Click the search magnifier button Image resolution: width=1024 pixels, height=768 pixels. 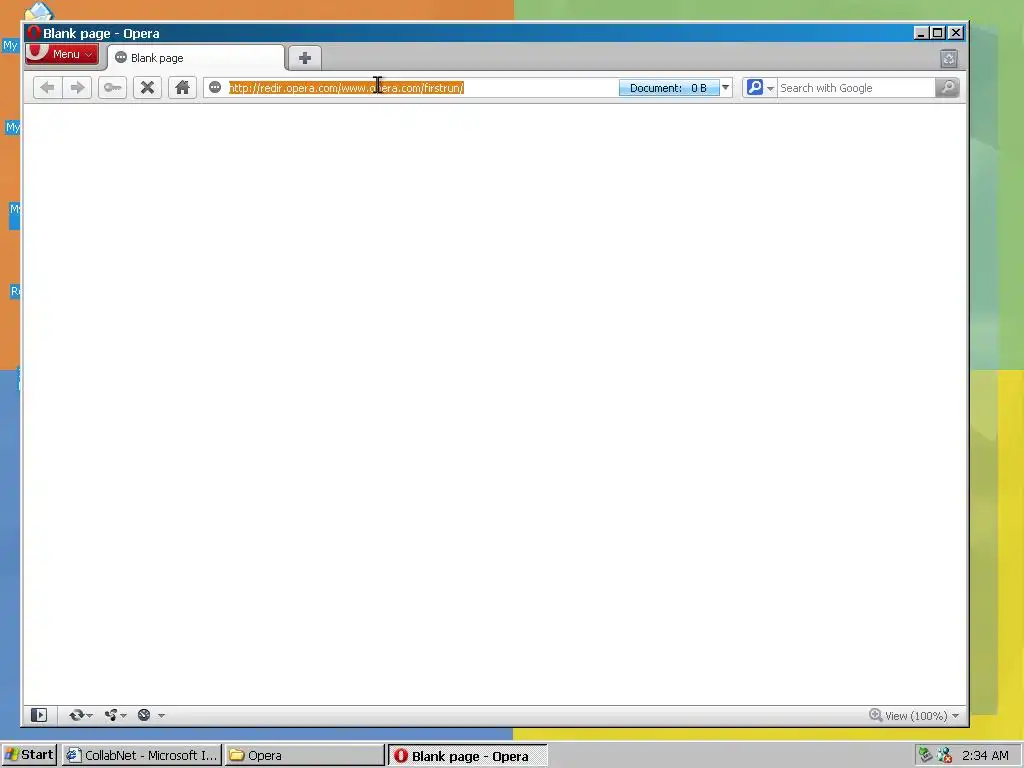click(x=948, y=88)
